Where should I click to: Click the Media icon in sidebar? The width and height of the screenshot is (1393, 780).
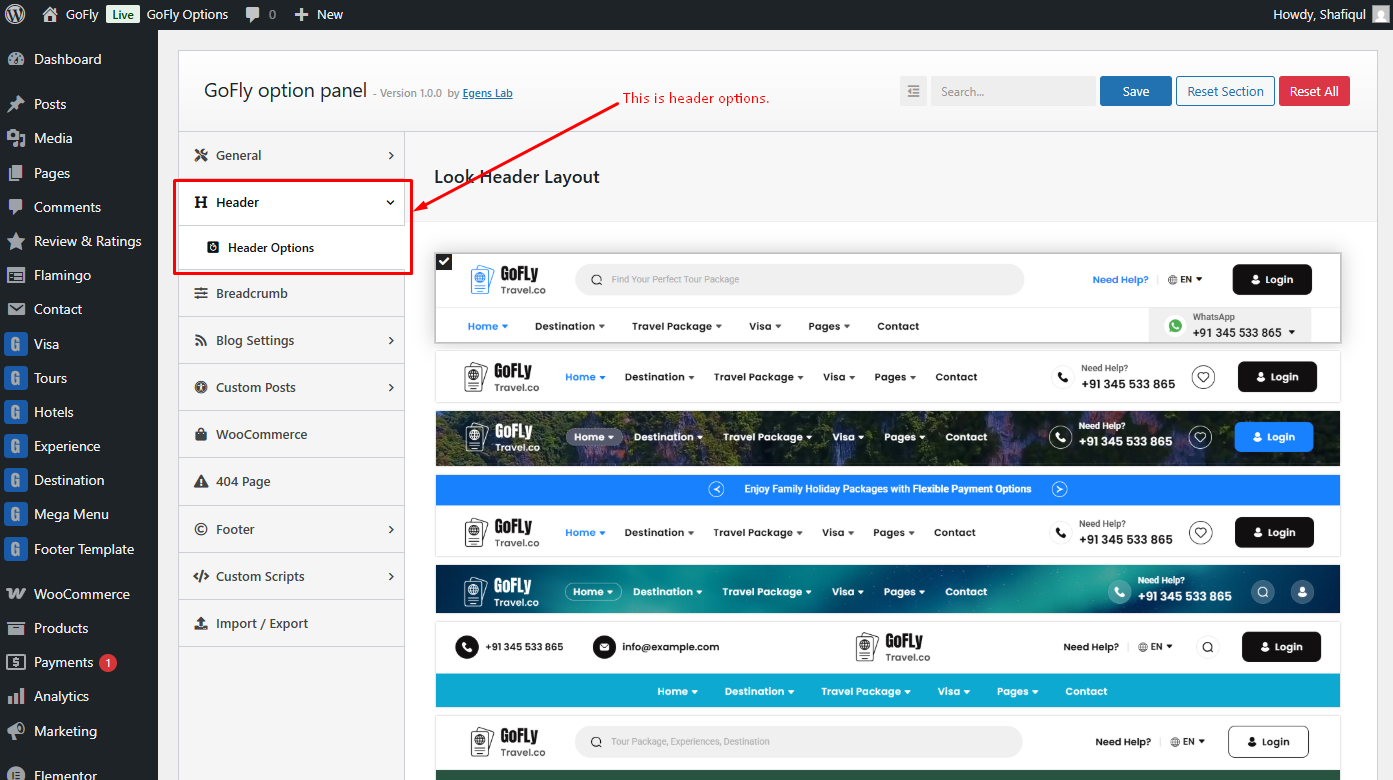[x=15, y=138]
